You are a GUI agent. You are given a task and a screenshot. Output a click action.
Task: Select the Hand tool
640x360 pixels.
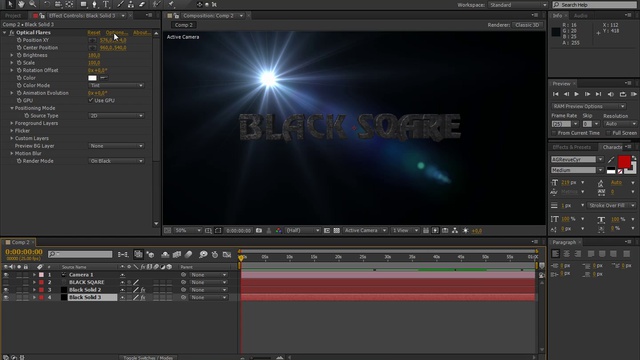[21, 4]
